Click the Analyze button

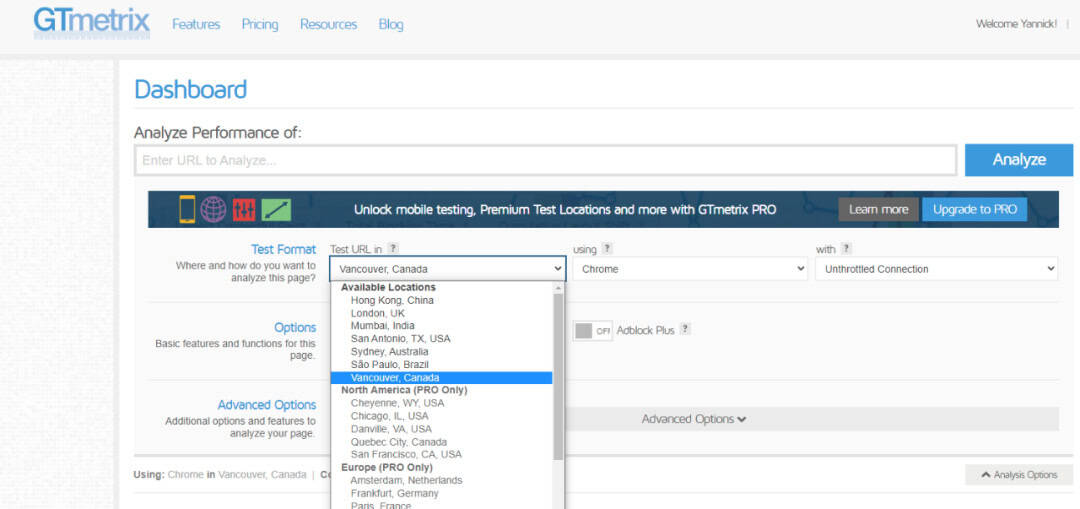coord(1019,160)
